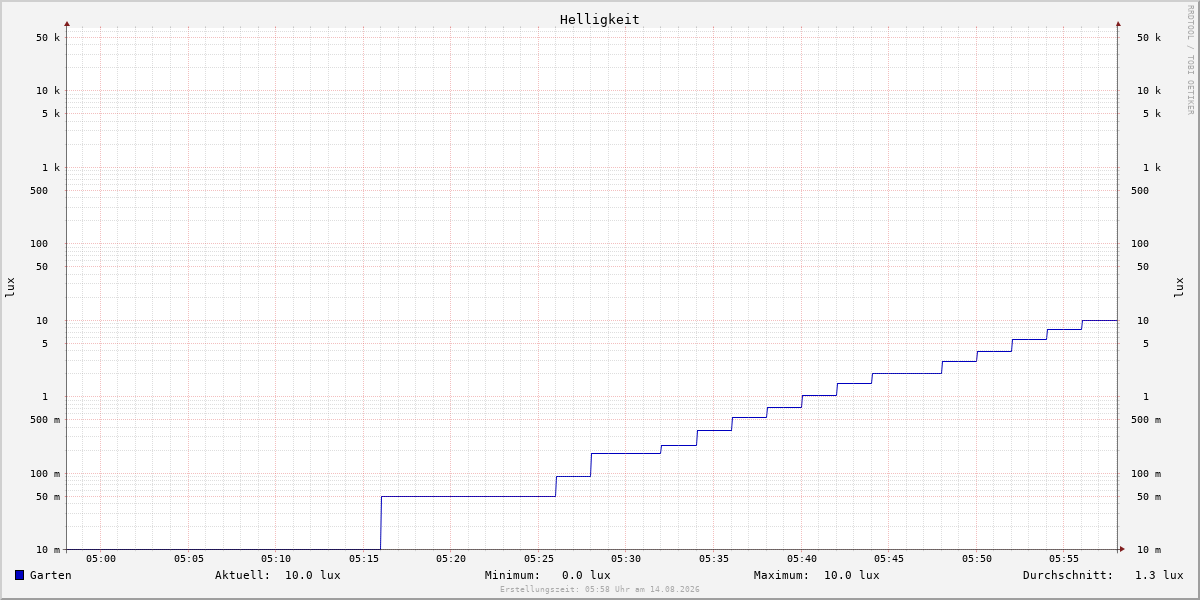
Task: Click the 50 k label on left axis
Action: click(x=48, y=38)
